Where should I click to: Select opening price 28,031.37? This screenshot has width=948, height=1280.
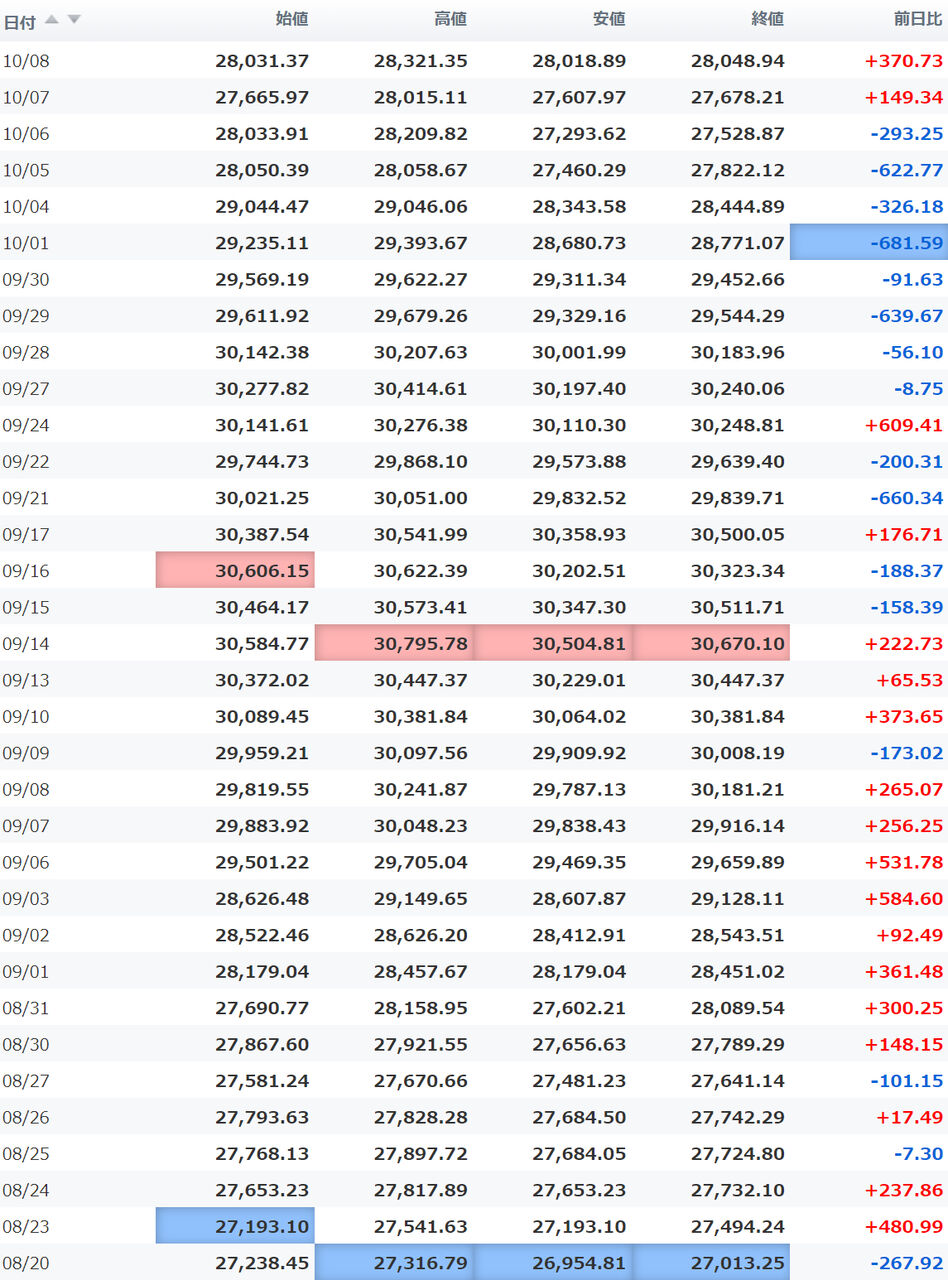click(262, 61)
